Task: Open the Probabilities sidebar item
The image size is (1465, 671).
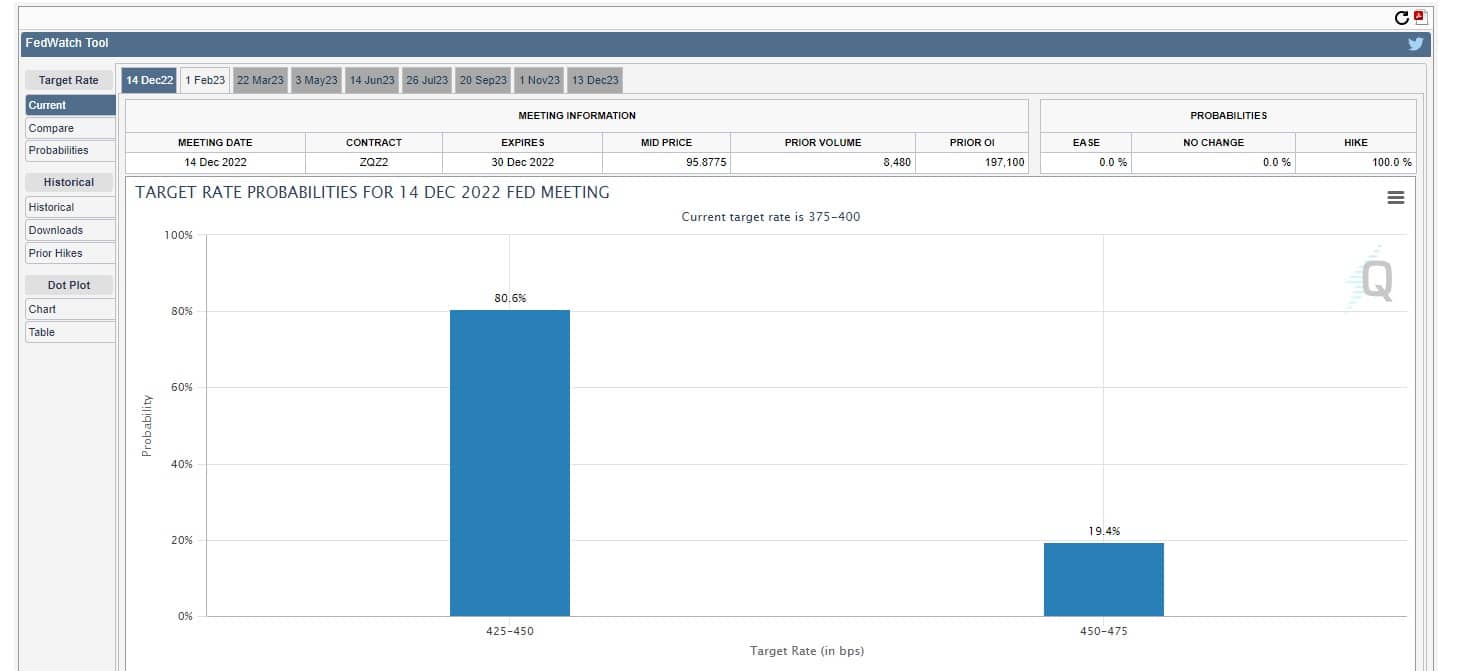Action: [x=70, y=150]
